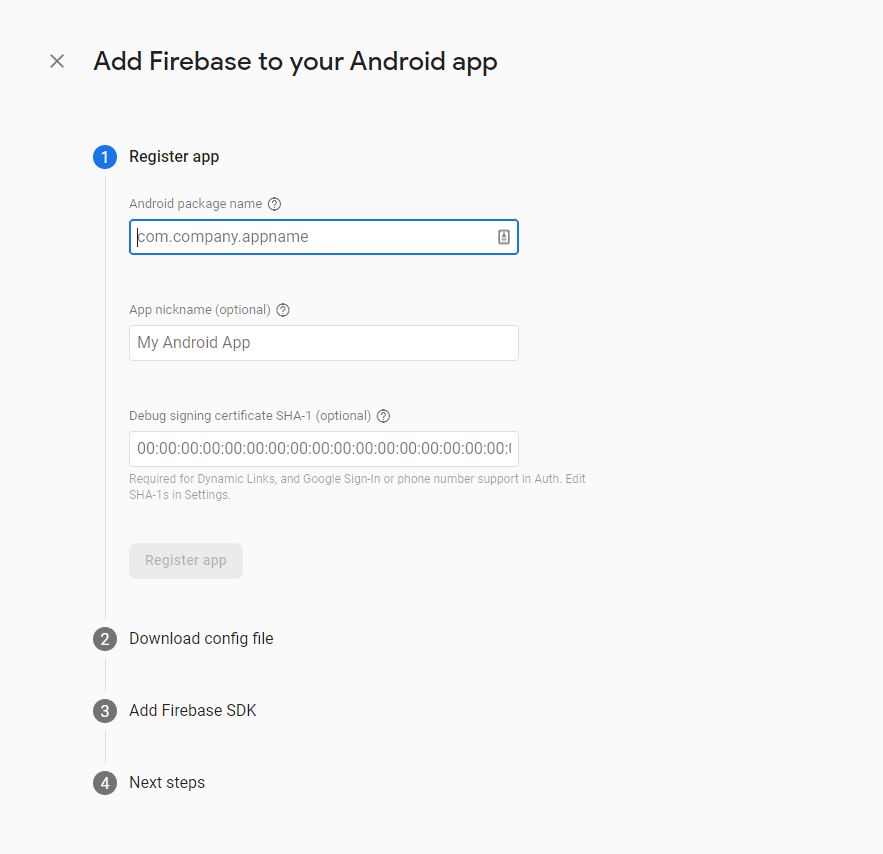The image size is (883, 854).
Task: Click the Android package name label
Action: click(x=196, y=204)
